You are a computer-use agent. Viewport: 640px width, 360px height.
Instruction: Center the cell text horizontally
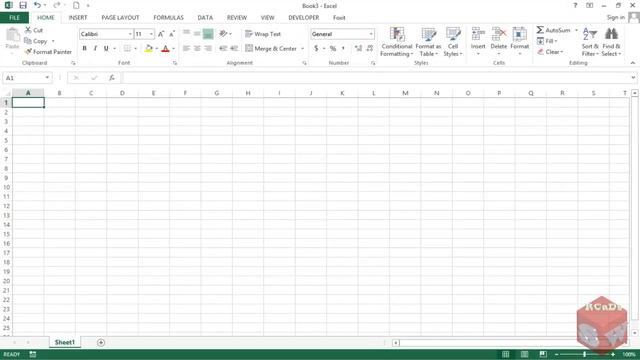pos(197,49)
